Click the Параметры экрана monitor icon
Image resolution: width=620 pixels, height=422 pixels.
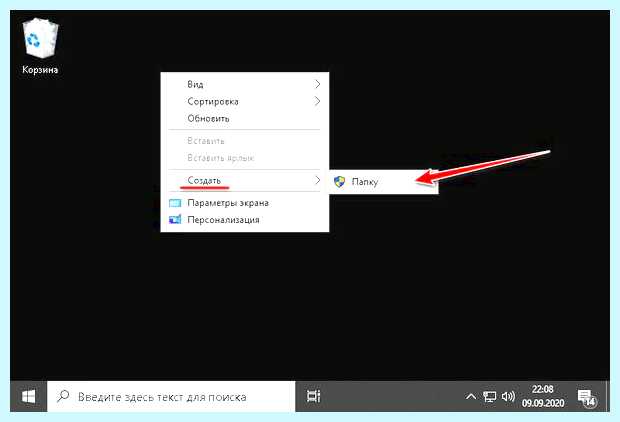[x=175, y=203]
